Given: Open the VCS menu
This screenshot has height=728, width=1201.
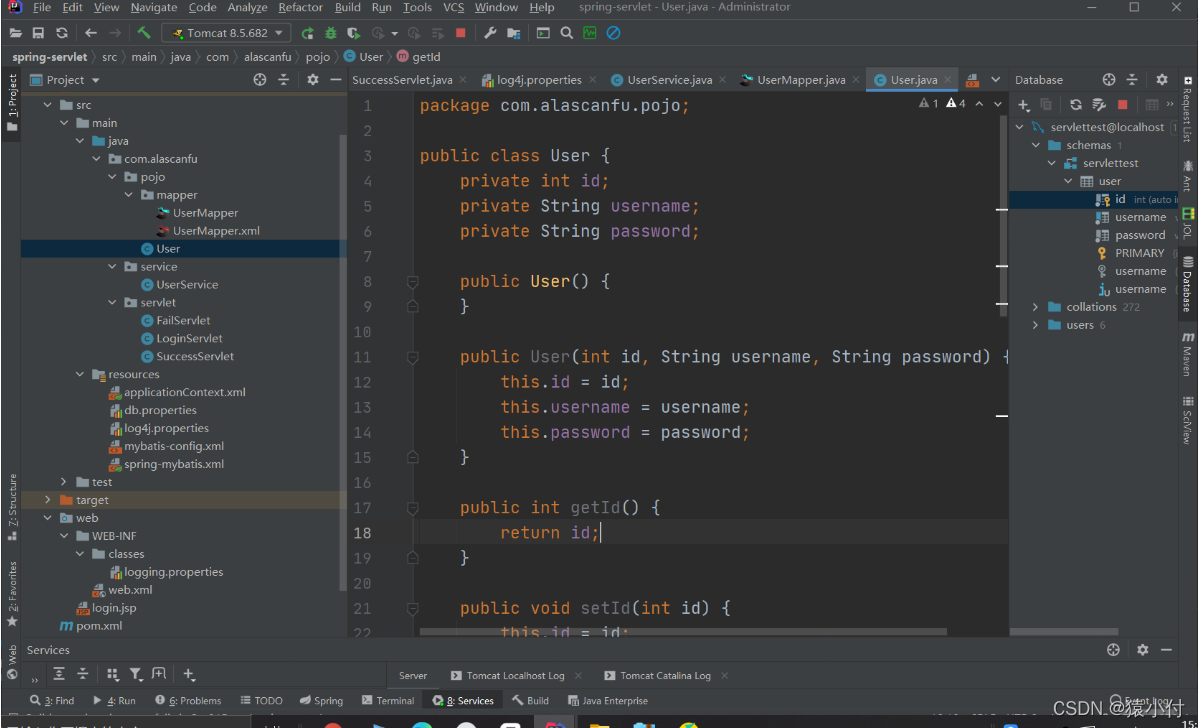Looking at the screenshot, I should (x=453, y=7).
